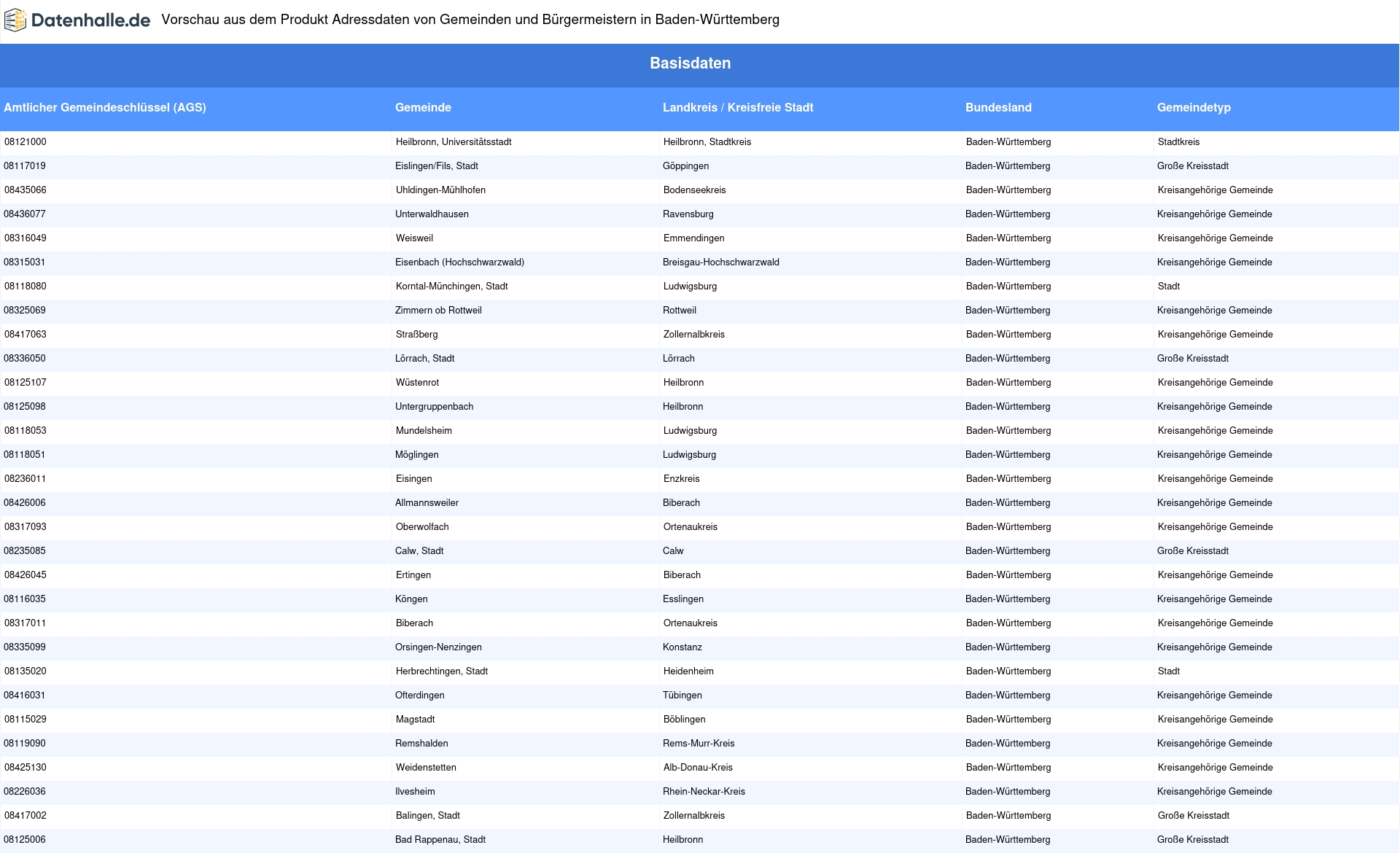The width and height of the screenshot is (1400, 853).
Task: Select AGS code 08336050
Action: [25, 359]
